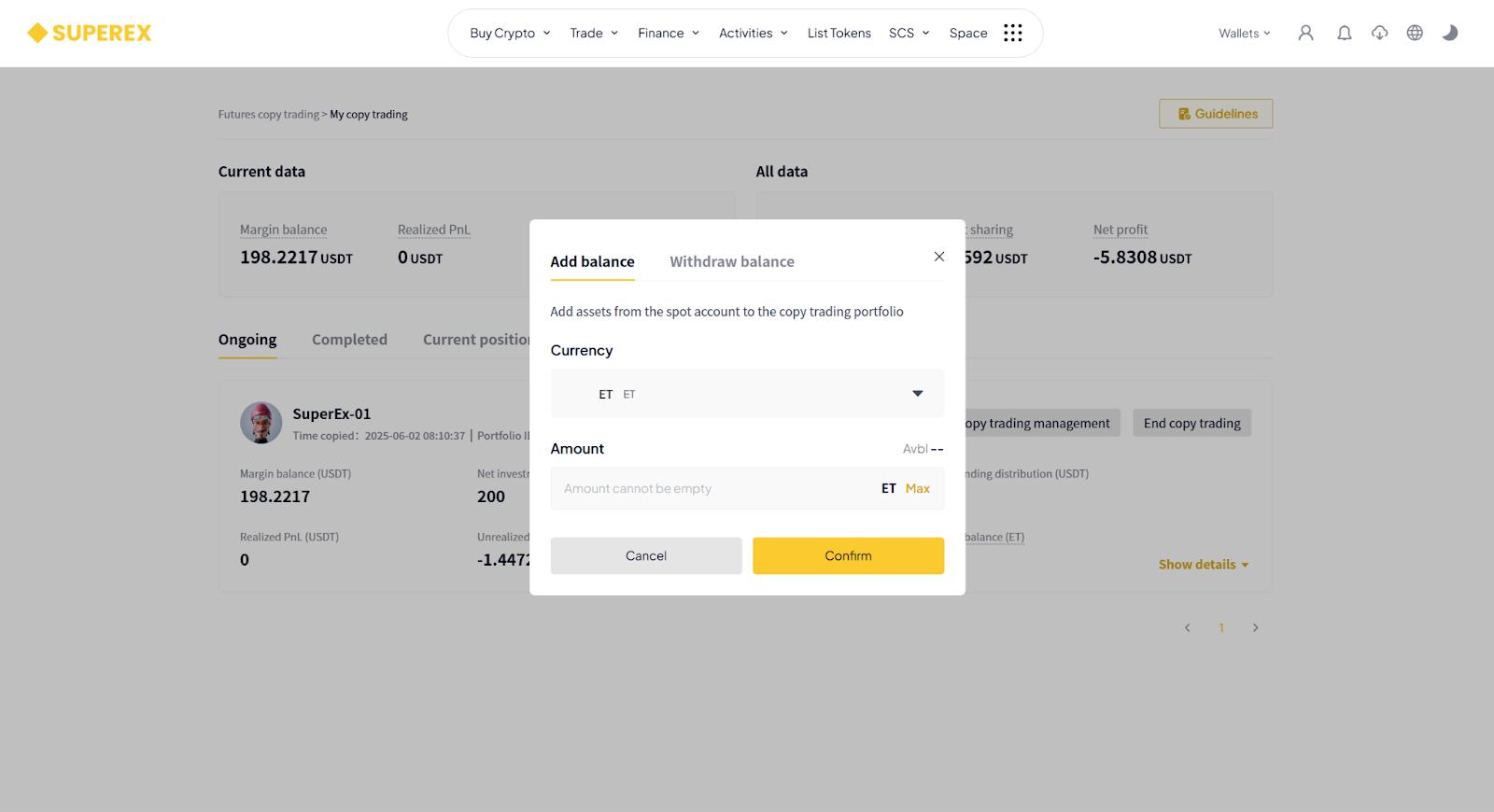Open the language globe icon
The image size is (1494, 812).
1415,33
